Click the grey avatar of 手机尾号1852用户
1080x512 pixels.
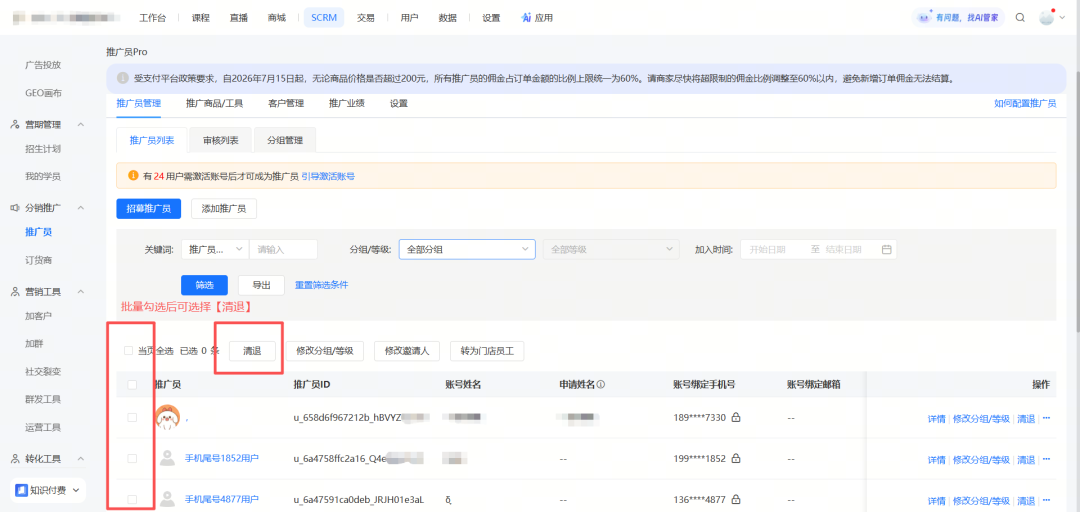[167, 458]
